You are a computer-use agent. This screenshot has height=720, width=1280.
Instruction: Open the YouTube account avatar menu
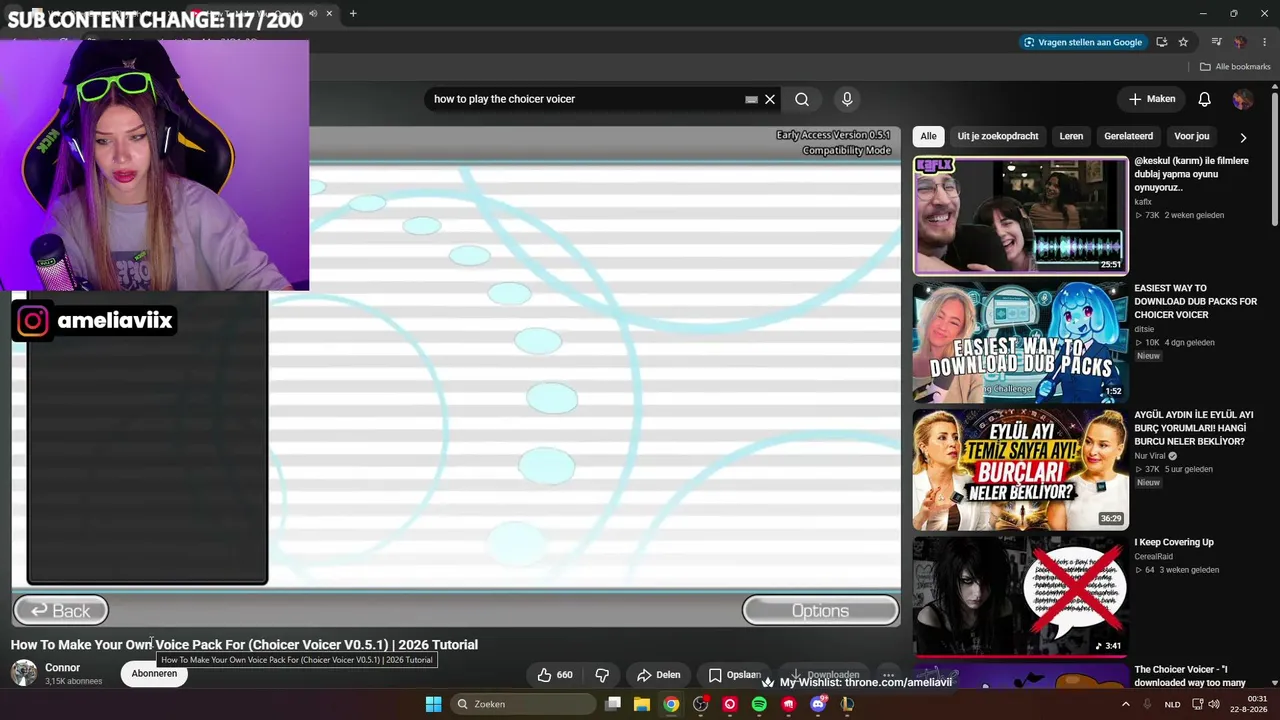click(x=1243, y=99)
